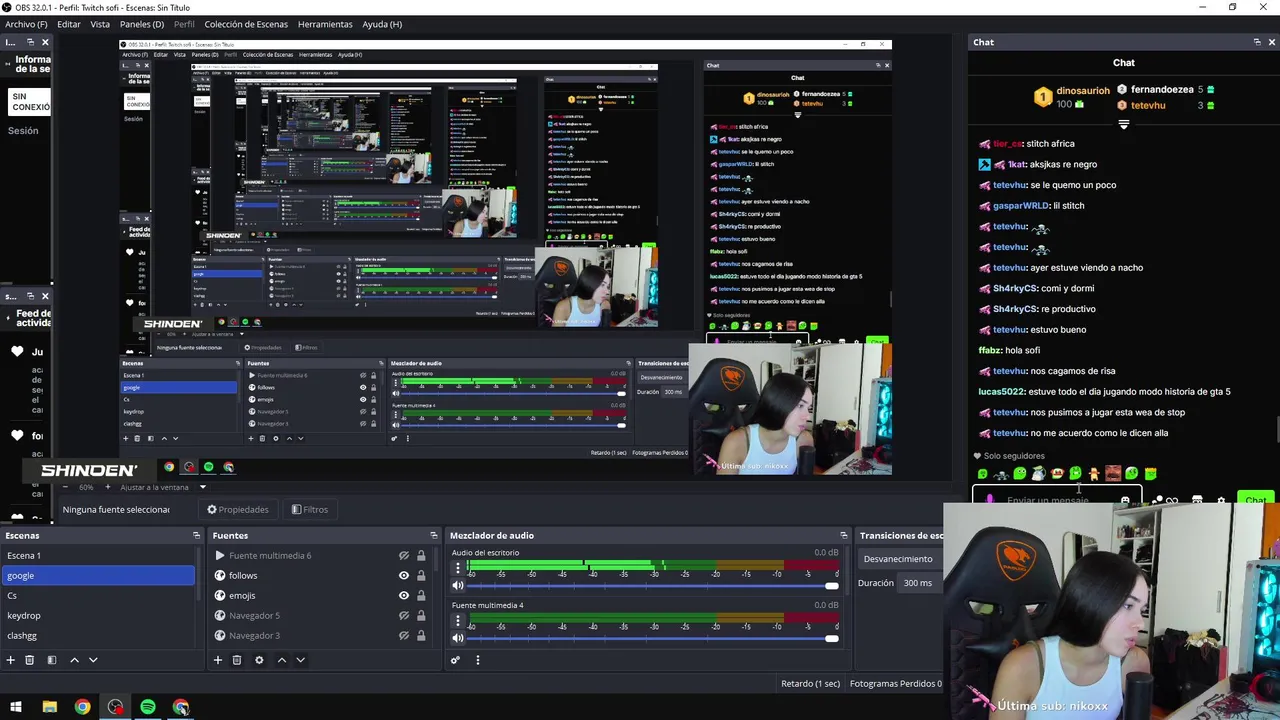Select the keydrop scene

tap(98, 616)
